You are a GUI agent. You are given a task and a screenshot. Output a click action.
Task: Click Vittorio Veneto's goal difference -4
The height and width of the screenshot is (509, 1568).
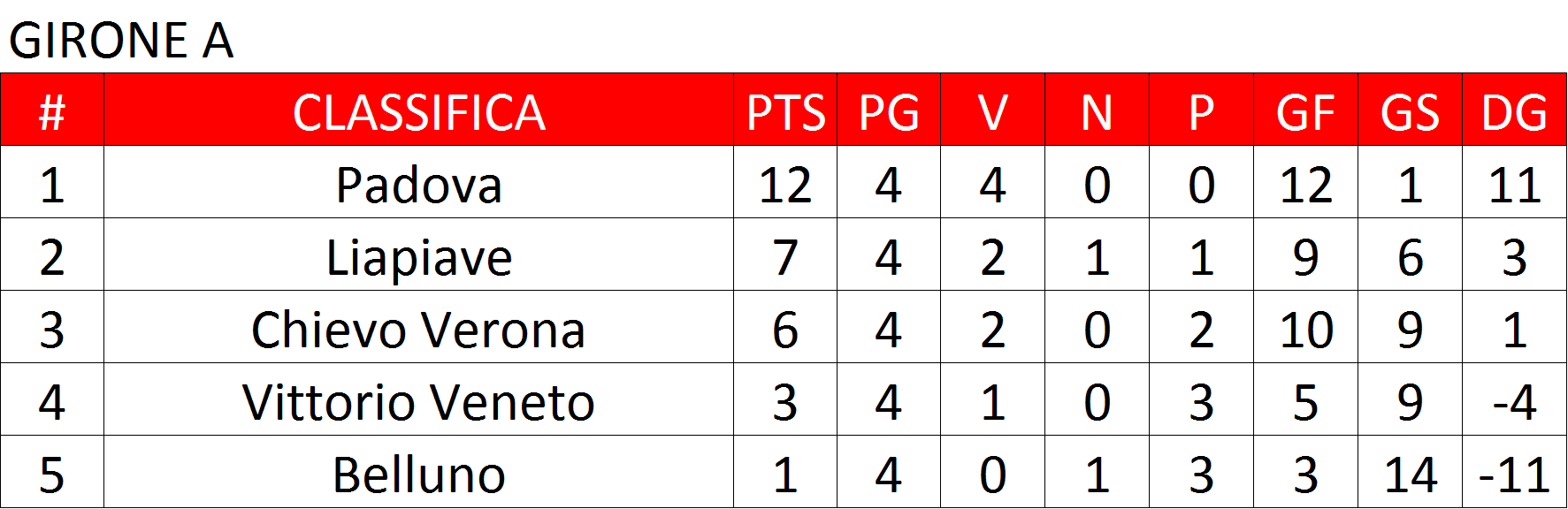(x=1514, y=402)
